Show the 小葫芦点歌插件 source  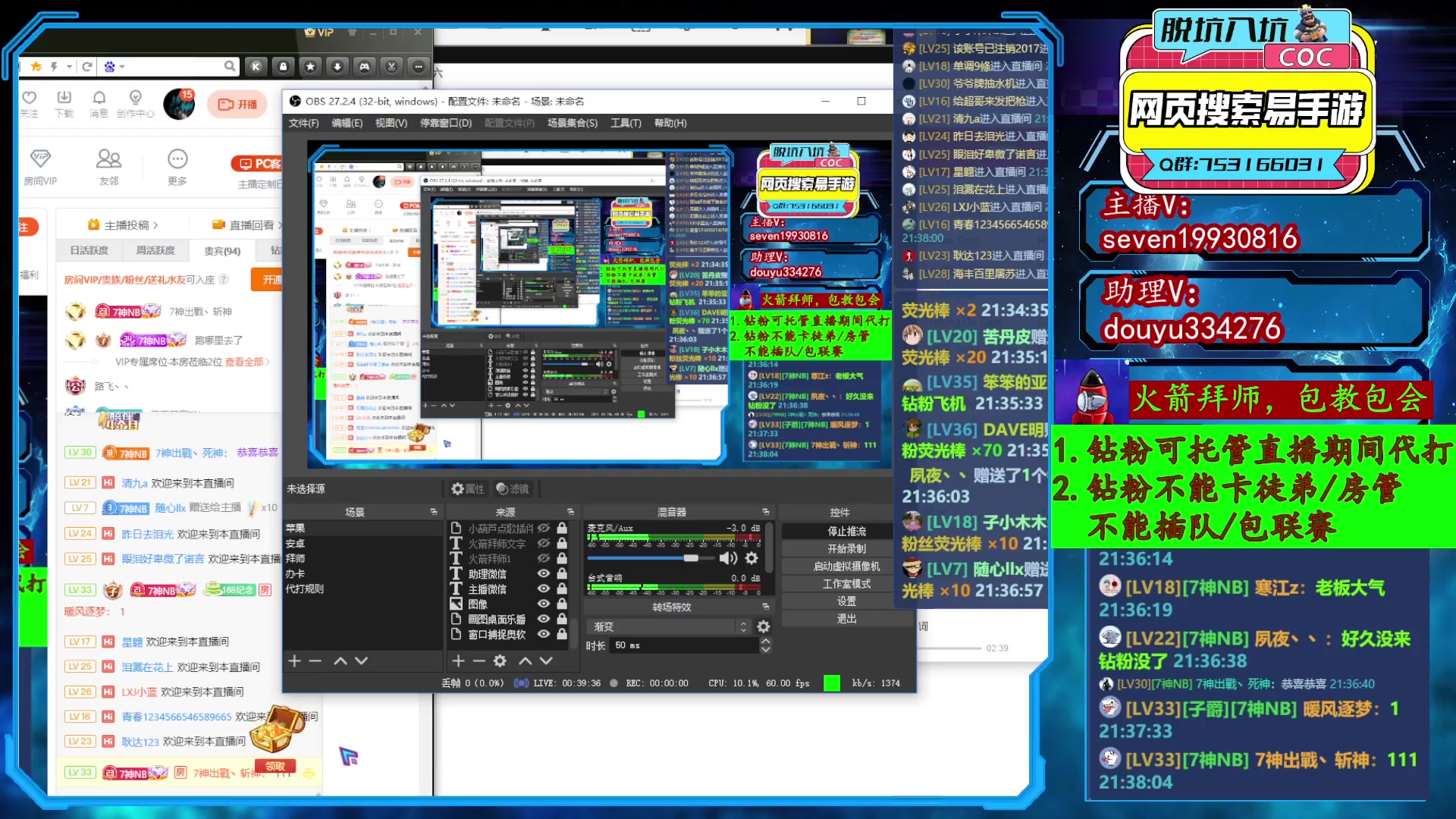[x=544, y=528]
